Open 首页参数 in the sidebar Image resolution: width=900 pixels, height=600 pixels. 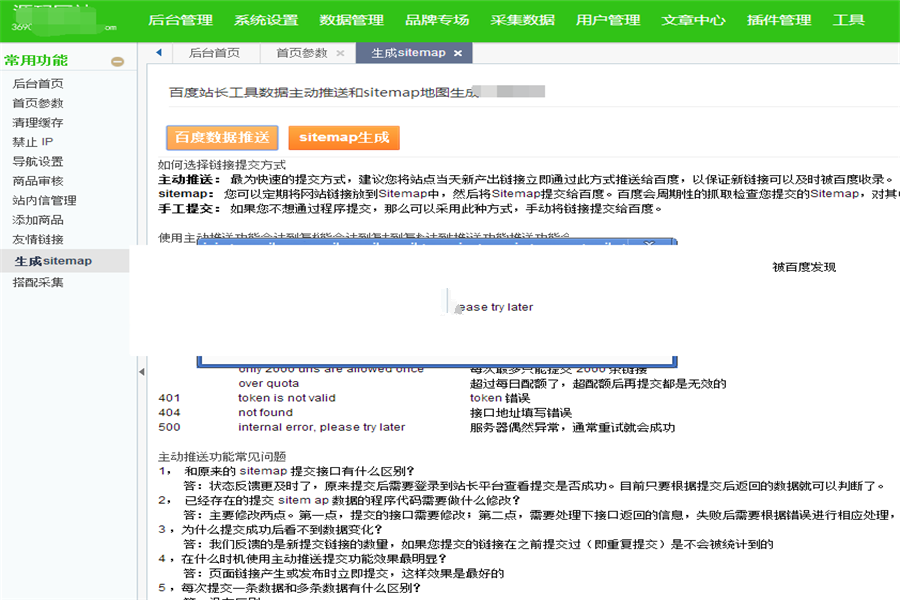click(38, 103)
